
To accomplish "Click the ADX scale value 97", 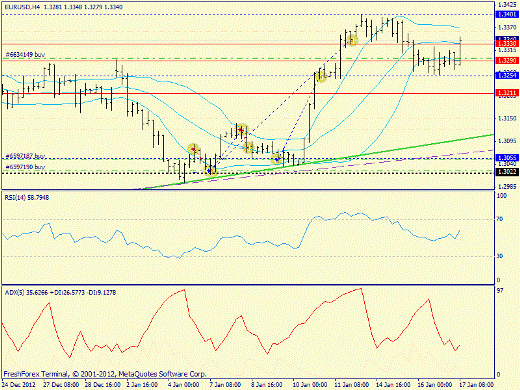I will (x=500, y=291).
